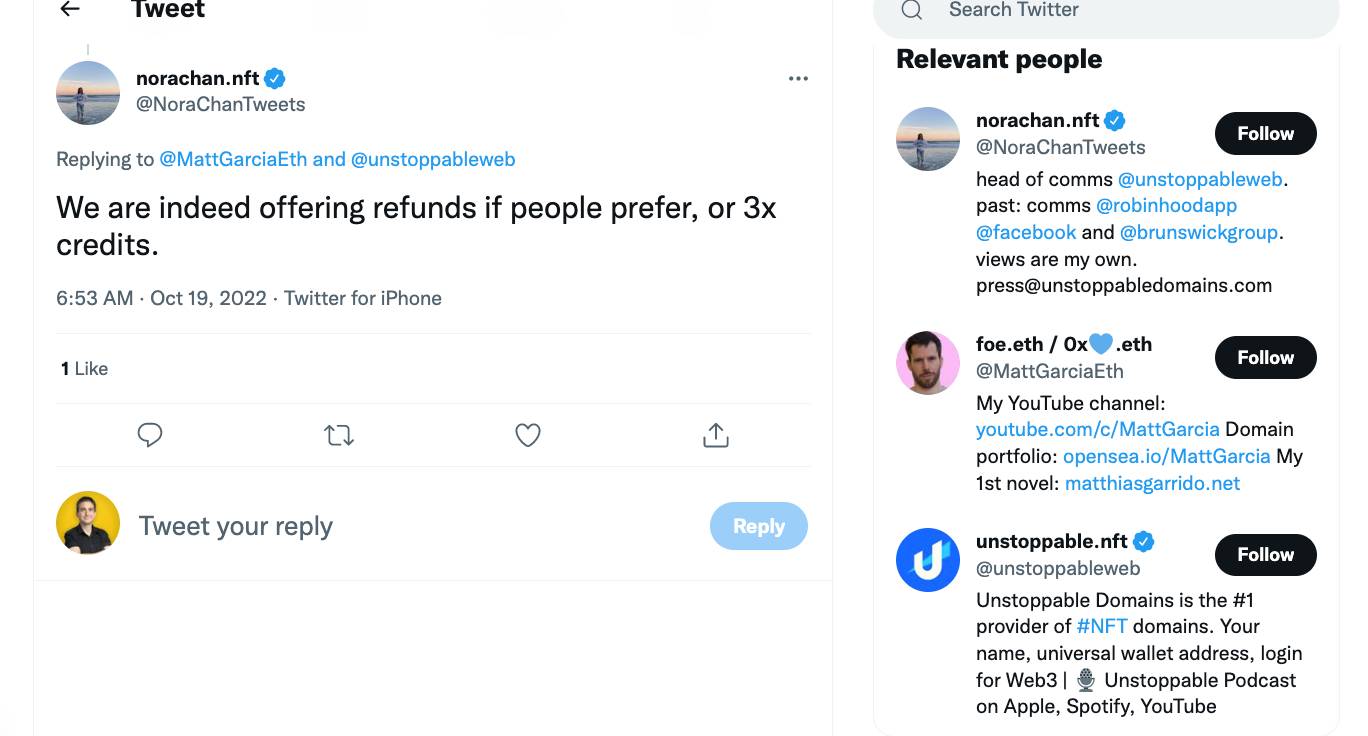Click the share tweet icon

pyautogui.click(x=716, y=435)
